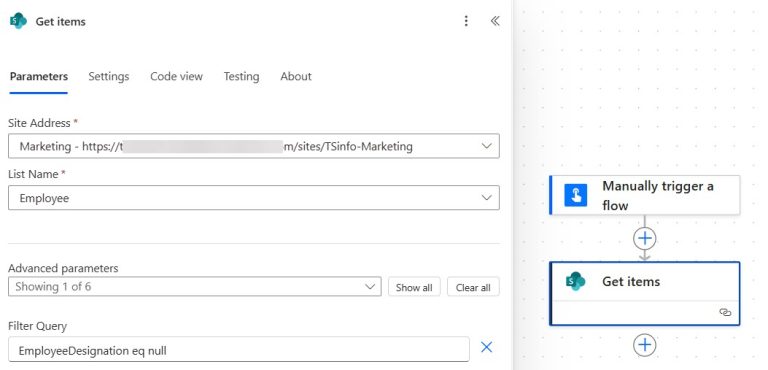The image size is (768, 370).
Task: Click the Manually trigger a flow icon
Action: click(x=576, y=195)
